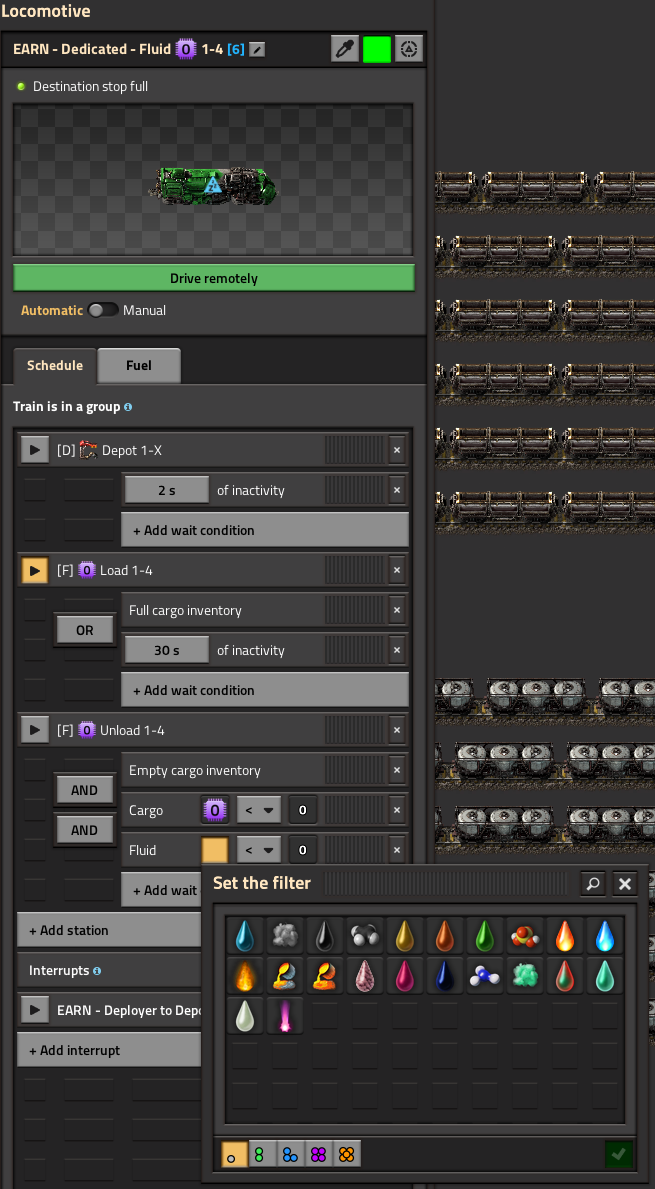Click the 2 s inactivity time button
The height and width of the screenshot is (1189, 655).
[x=167, y=491]
